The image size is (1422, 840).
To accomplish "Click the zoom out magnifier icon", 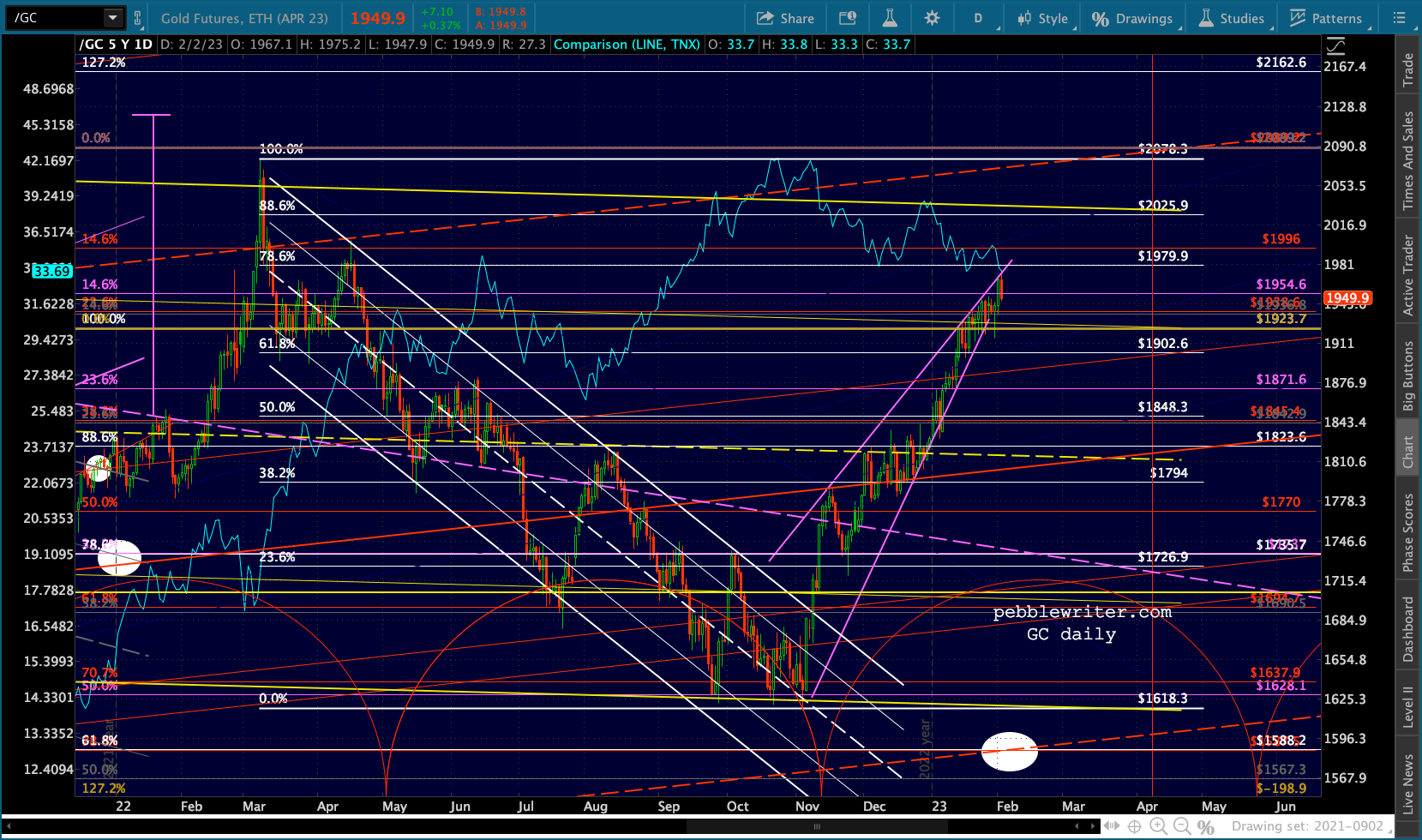I will click(1182, 826).
